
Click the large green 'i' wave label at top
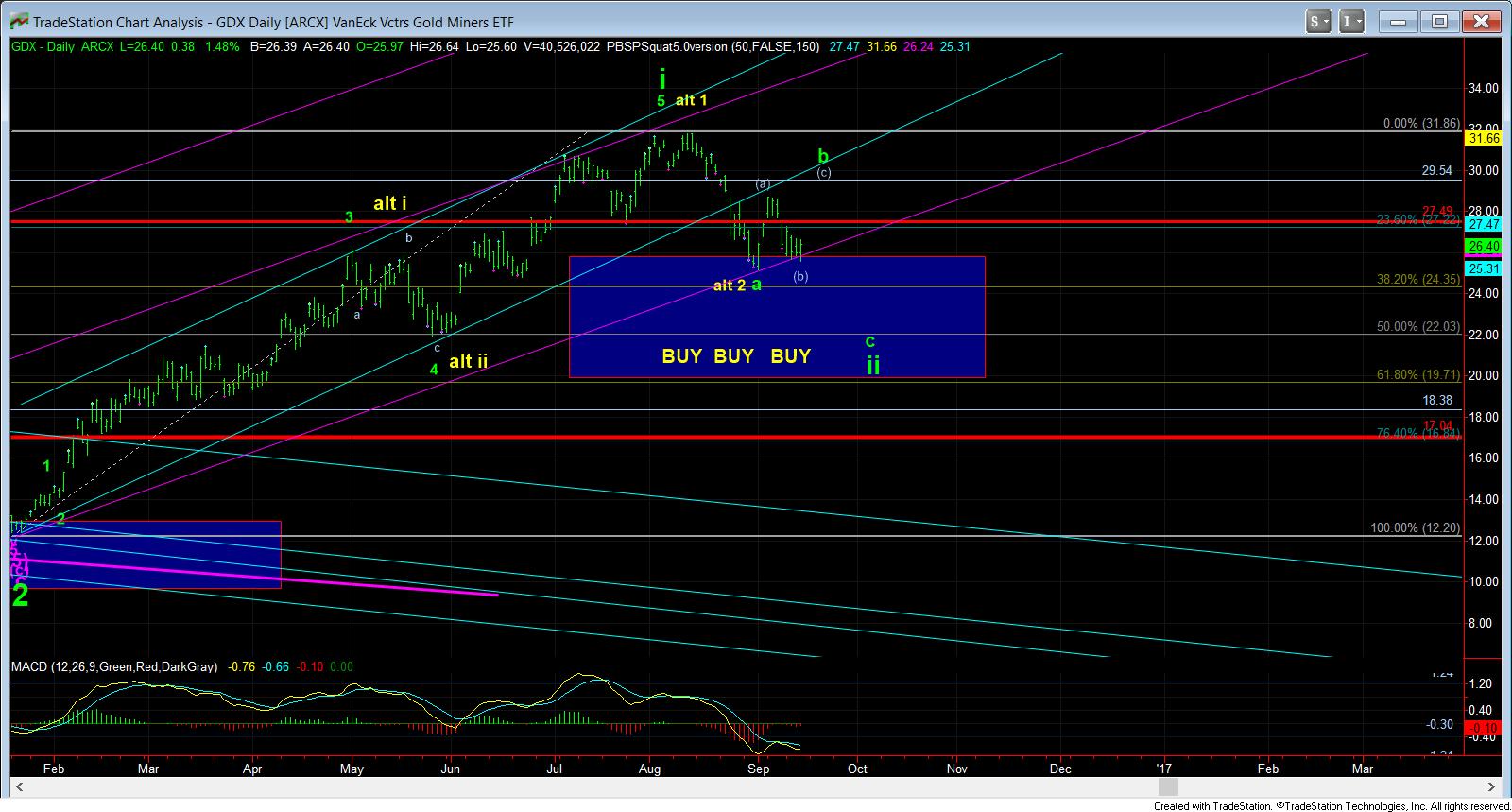663,78
